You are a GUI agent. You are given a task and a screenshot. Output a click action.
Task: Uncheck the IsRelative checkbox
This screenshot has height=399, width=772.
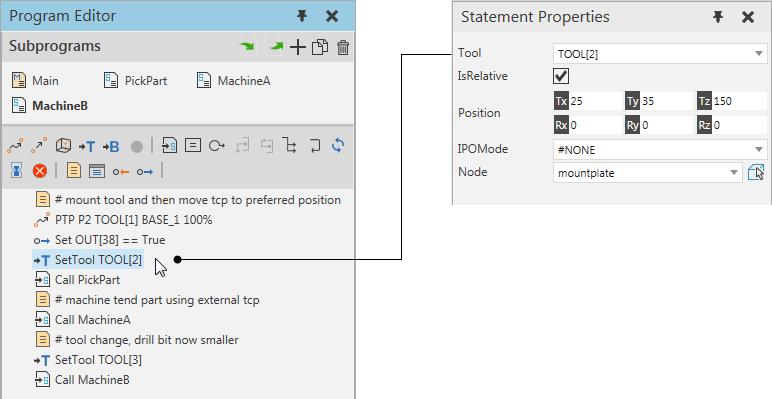561,76
